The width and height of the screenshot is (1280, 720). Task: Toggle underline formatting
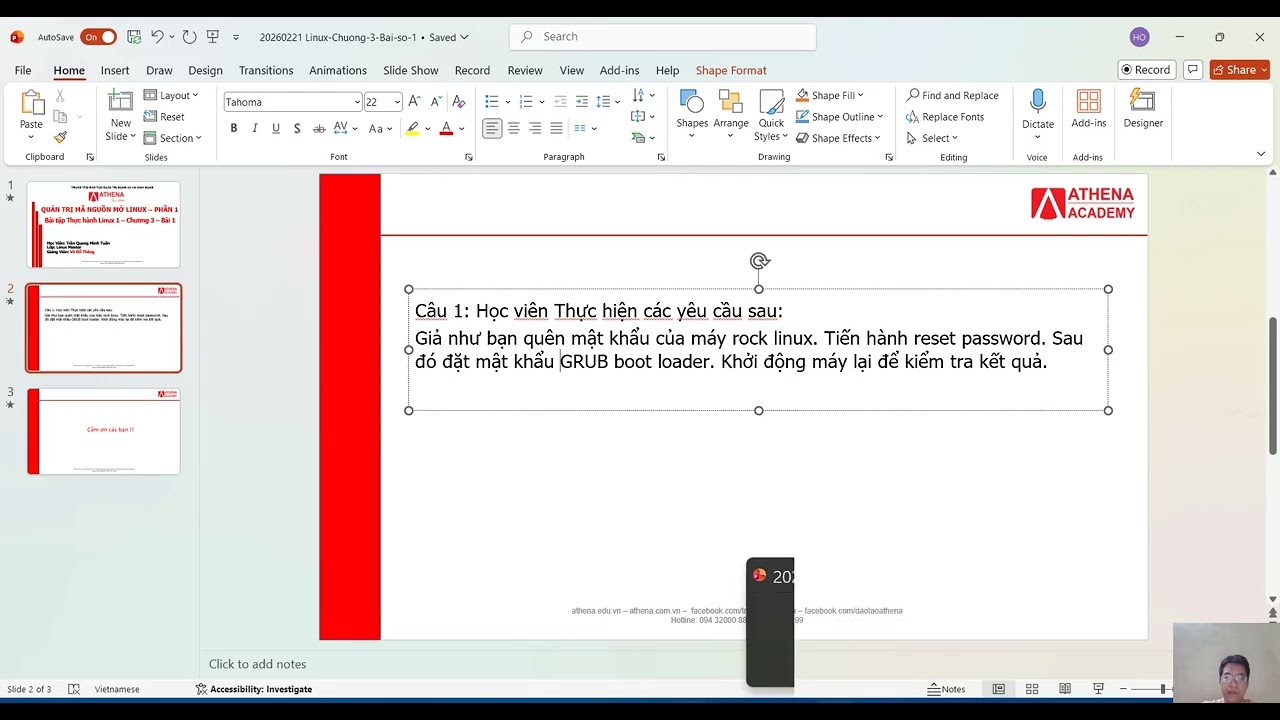(x=276, y=128)
